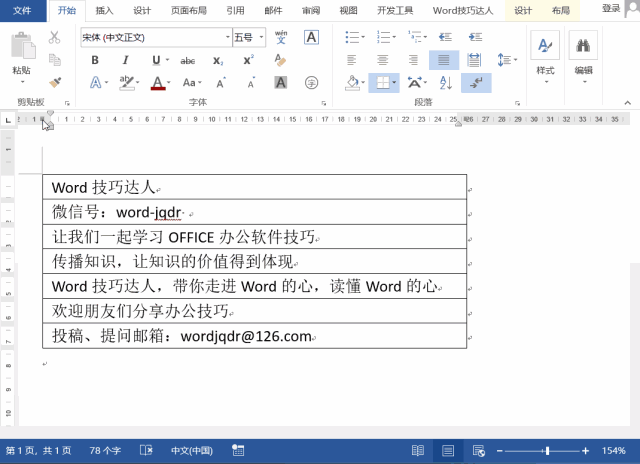The width and height of the screenshot is (640, 464).
Task: Toggle Underline formatting
Action: tap(156, 60)
